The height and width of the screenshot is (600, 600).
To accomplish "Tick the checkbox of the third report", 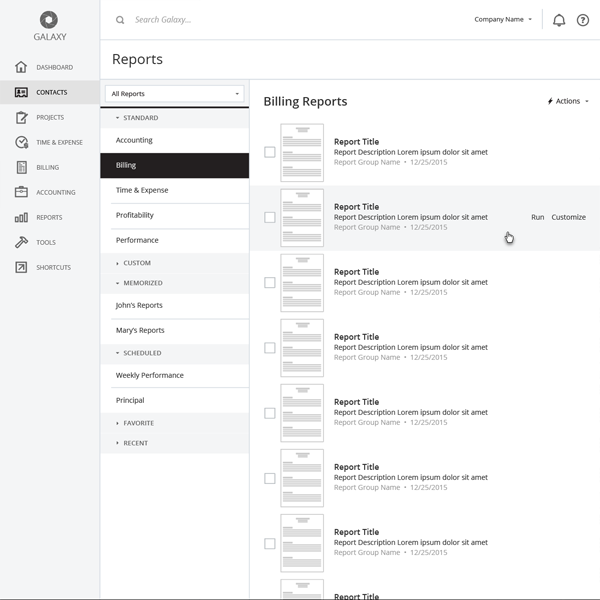I will click(x=270, y=282).
